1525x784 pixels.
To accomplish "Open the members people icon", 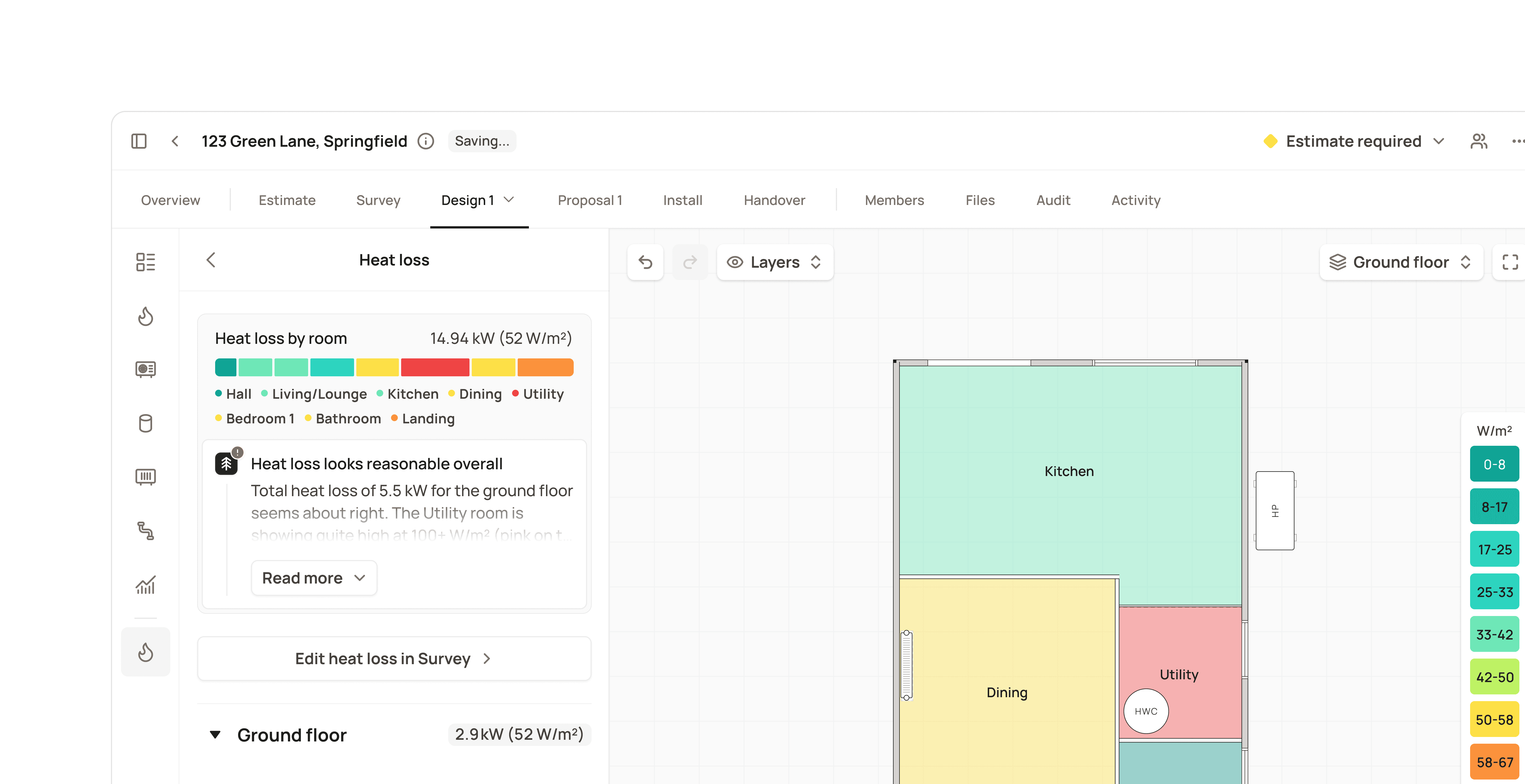I will [x=1479, y=141].
